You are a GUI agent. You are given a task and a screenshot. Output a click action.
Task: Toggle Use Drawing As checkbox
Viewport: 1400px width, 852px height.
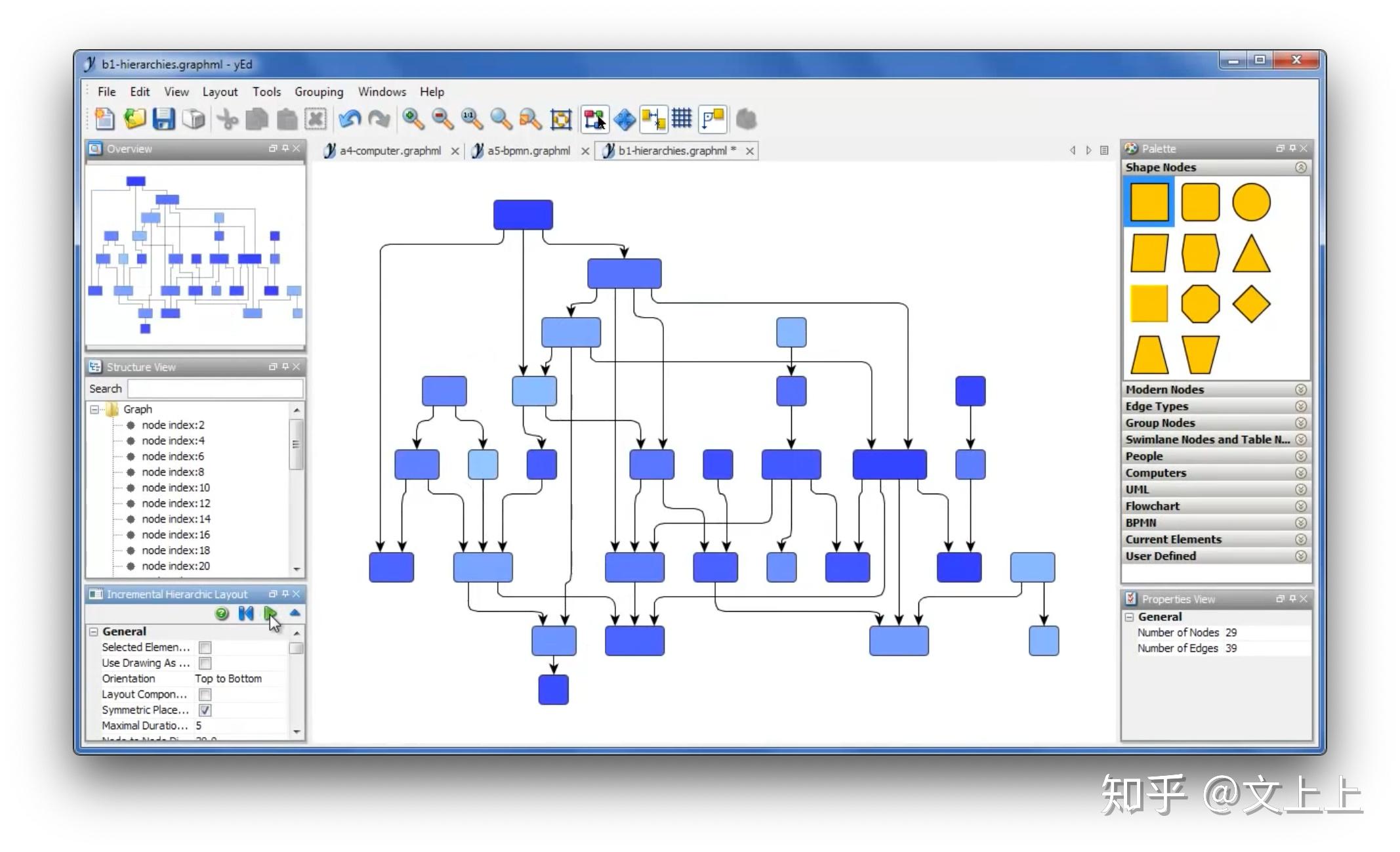point(204,663)
